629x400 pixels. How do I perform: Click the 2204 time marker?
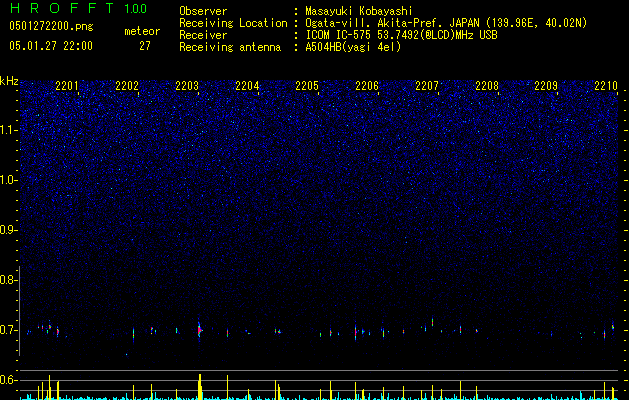click(247, 86)
